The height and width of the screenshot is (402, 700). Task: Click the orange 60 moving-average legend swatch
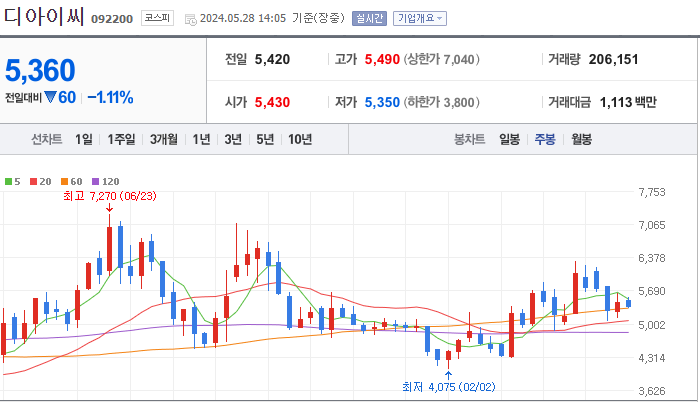pyautogui.click(x=64, y=181)
